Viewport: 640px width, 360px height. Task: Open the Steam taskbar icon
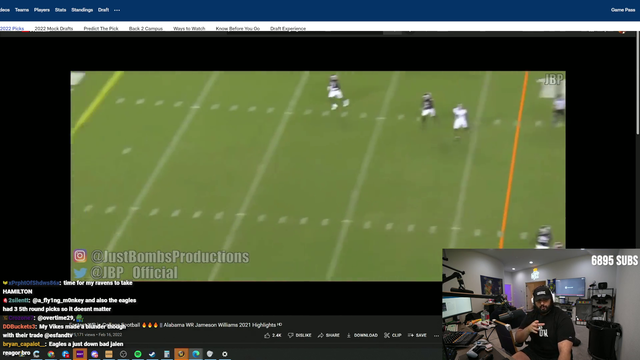click(x=152, y=354)
